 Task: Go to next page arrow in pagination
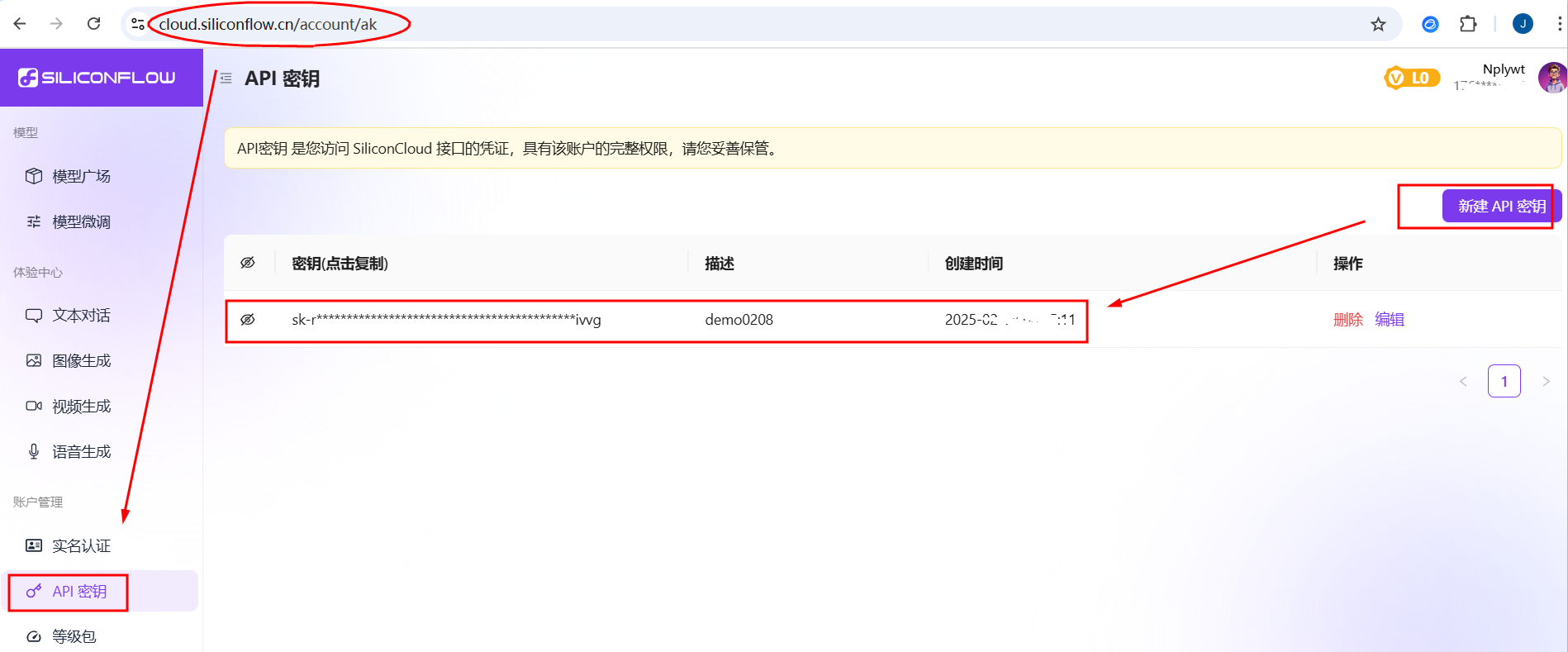1546,381
